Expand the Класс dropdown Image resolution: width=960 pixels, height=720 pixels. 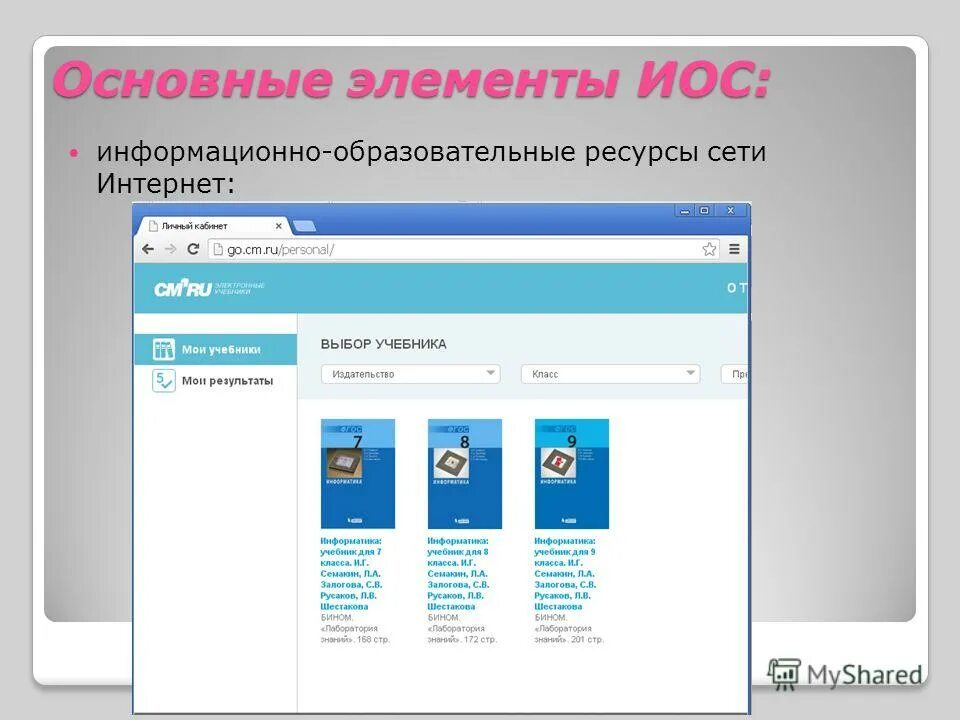coord(611,374)
